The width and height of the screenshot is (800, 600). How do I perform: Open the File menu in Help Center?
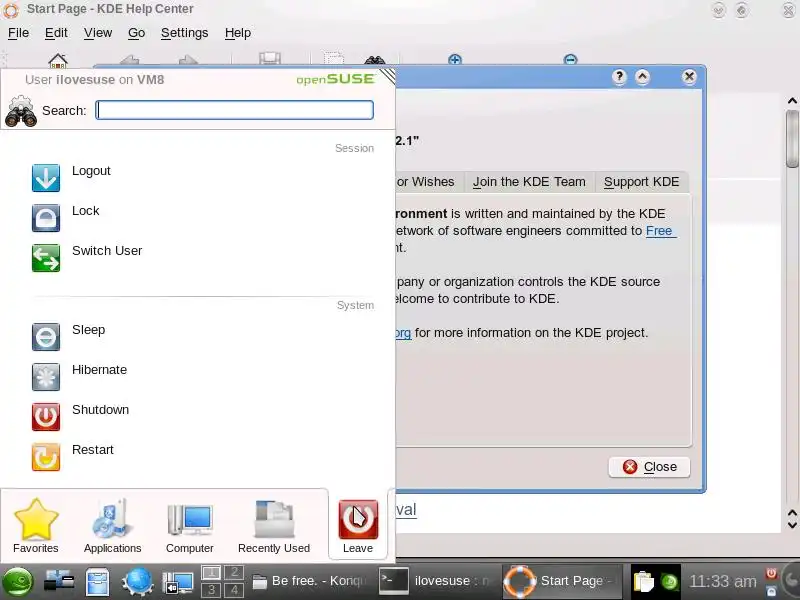(18, 33)
